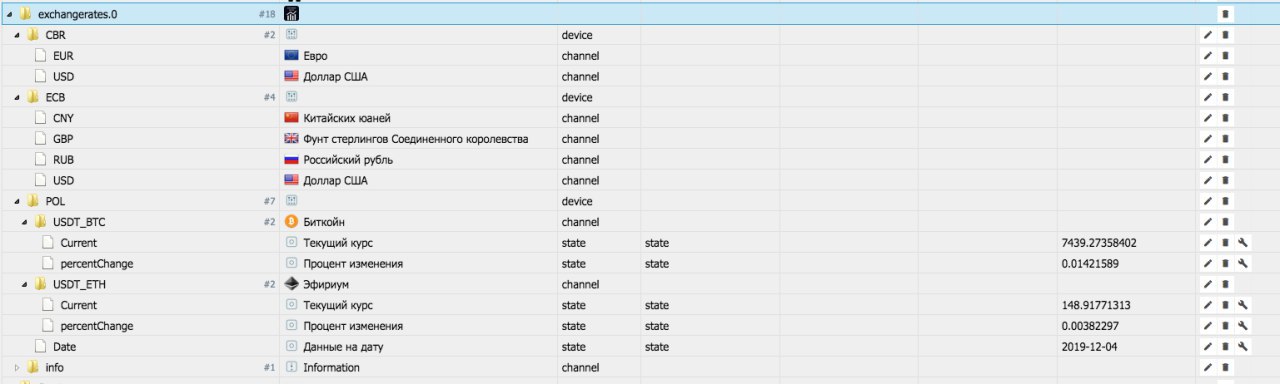1280x384 pixels.
Task: Delete the USDT_BTC percentChange state trash icon
Action: click(1226, 264)
